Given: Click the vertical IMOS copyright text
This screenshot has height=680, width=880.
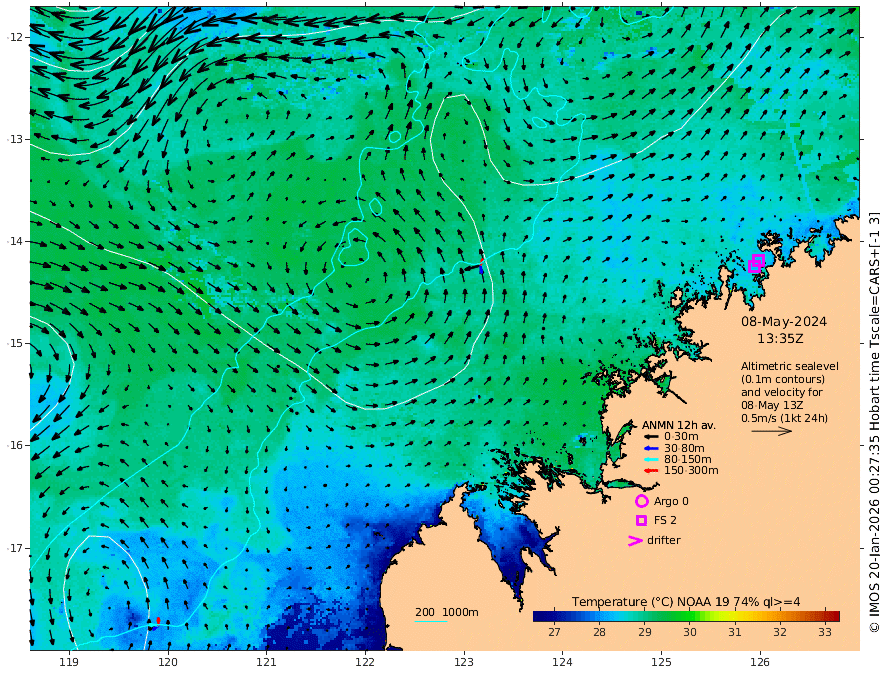Looking at the screenshot, I should click(x=873, y=422).
